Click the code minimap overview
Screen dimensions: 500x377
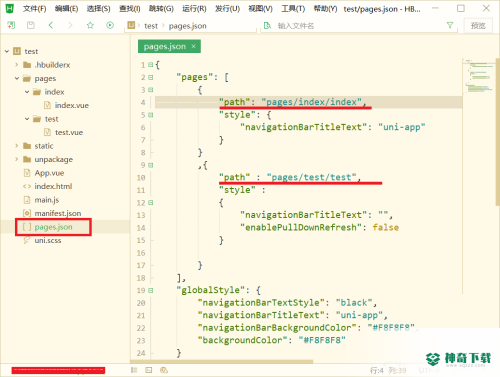tap(479, 76)
